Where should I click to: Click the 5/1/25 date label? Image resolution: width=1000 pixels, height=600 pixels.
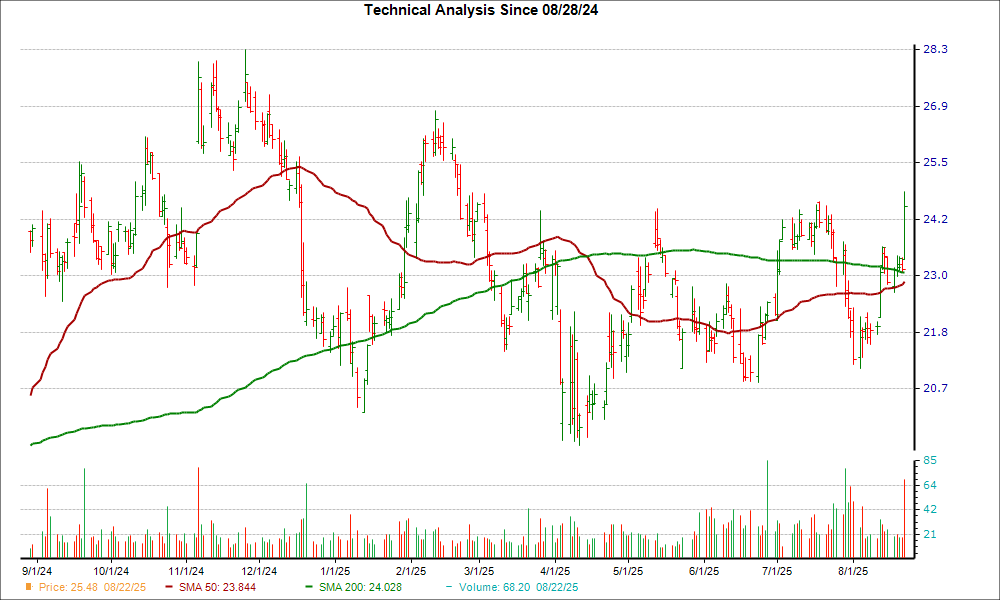pos(628,571)
